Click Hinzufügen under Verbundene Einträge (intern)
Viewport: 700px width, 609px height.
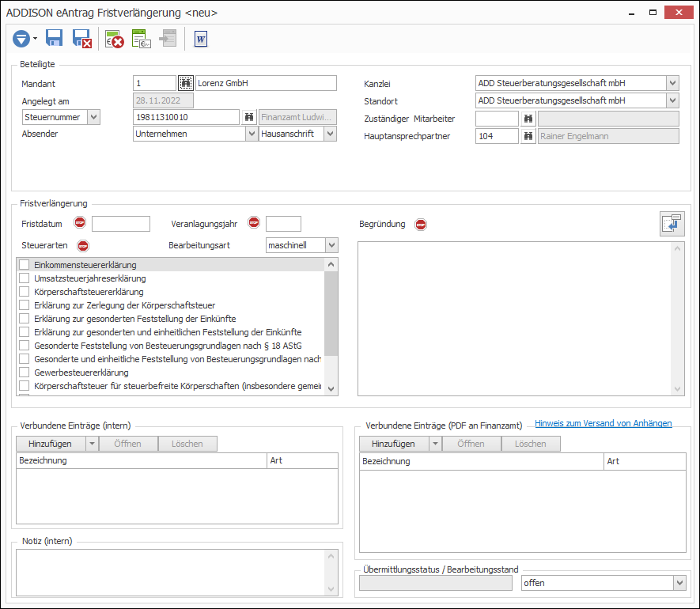[50, 444]
